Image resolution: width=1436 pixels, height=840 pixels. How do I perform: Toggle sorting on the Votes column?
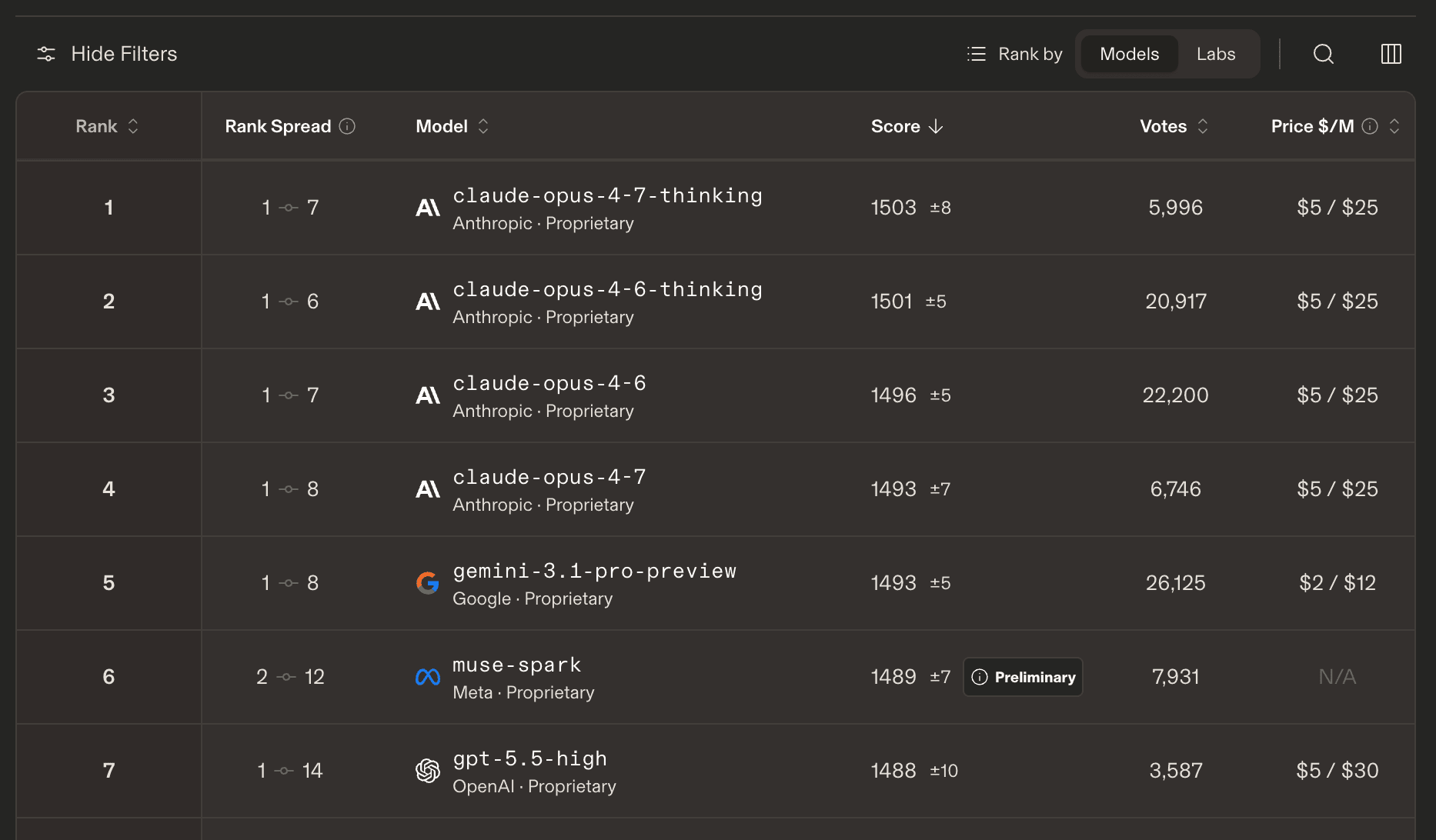pyautogui.click(x=1202, y=126)
